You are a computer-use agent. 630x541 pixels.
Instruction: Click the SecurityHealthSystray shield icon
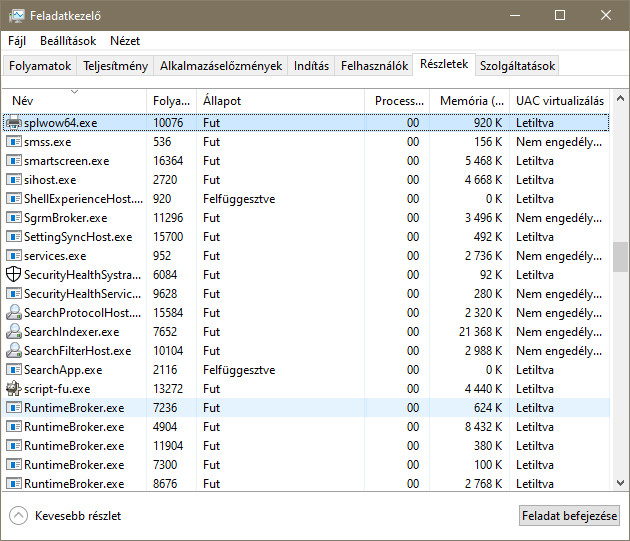14,275
